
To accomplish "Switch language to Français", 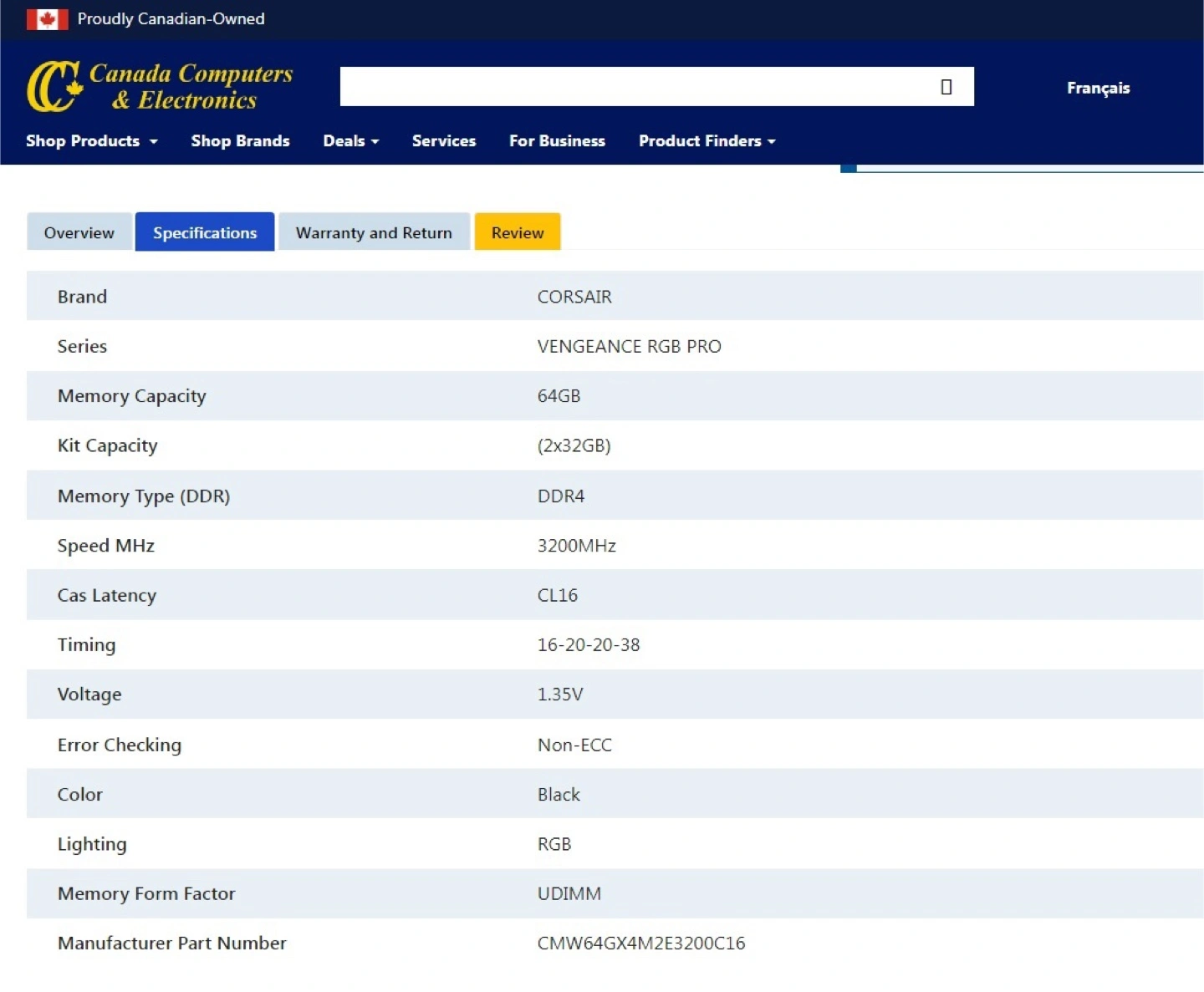I will (1097, 88).
